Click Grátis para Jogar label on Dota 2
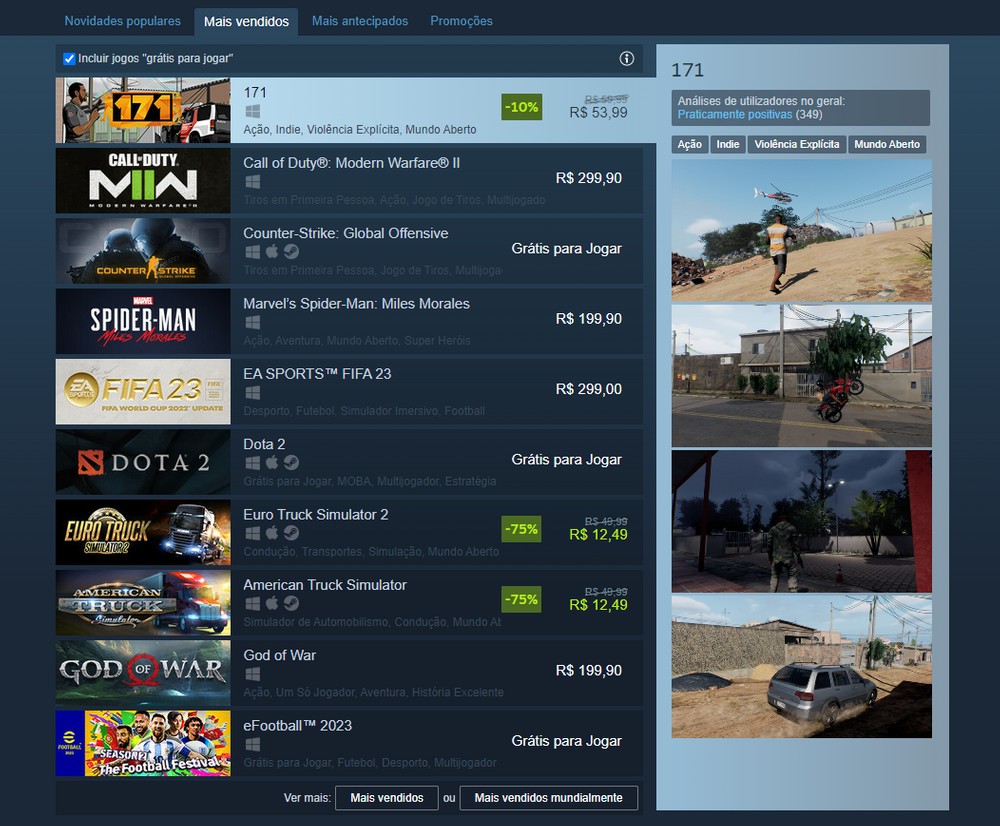Screen dimensions: 1000x826 [566, 460]
